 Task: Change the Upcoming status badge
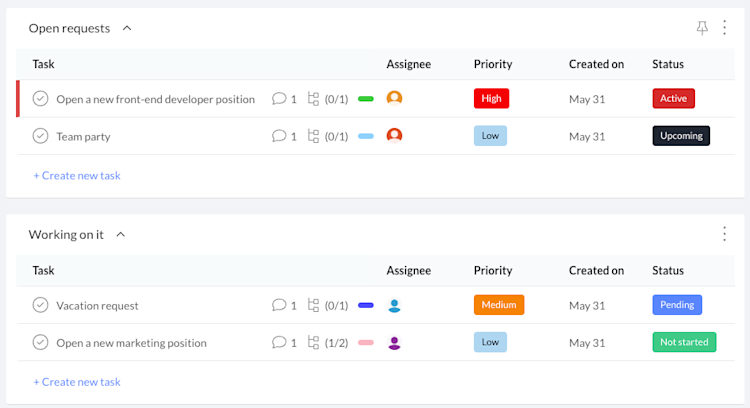pyautogui.click(x=681, y=136)
